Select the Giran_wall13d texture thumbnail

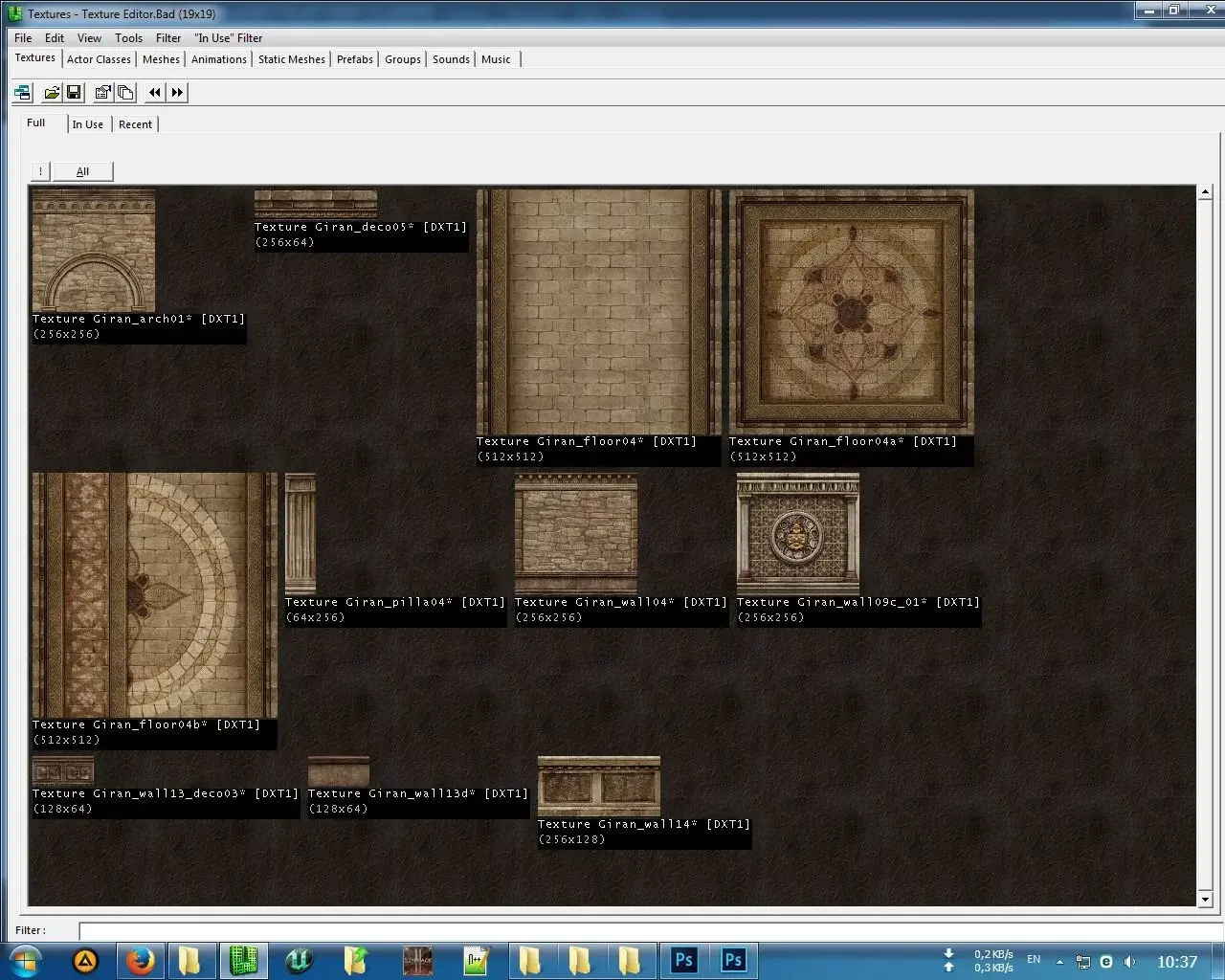(339, 771)
